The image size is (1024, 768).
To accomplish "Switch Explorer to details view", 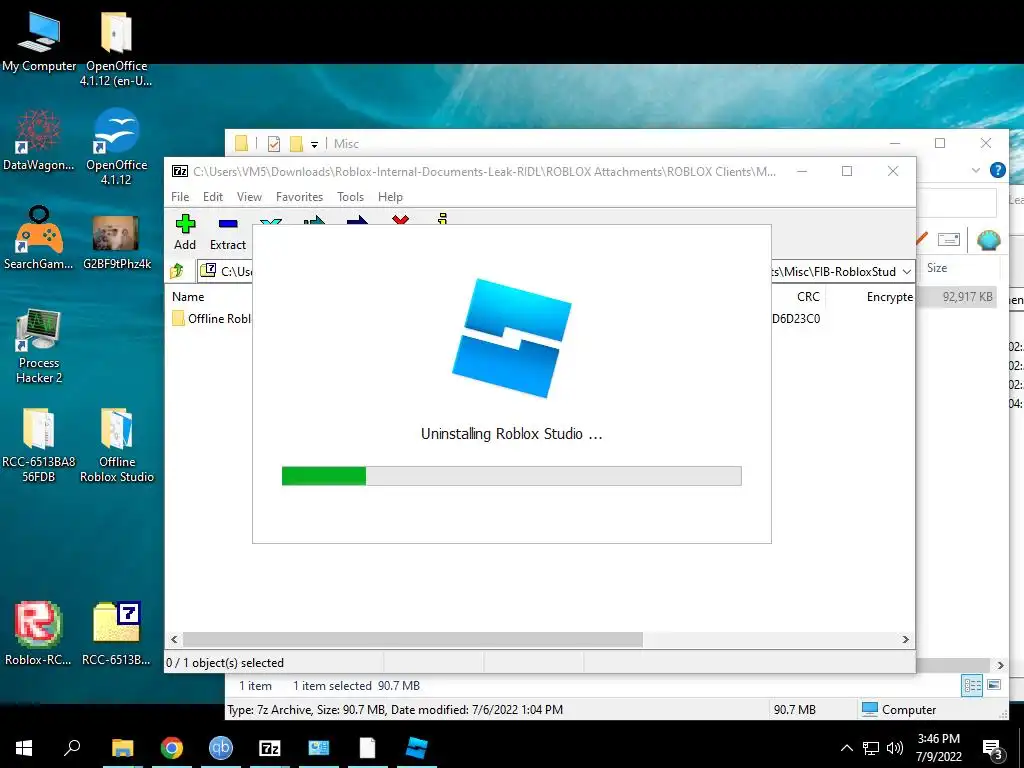I will tap(972, 686).
